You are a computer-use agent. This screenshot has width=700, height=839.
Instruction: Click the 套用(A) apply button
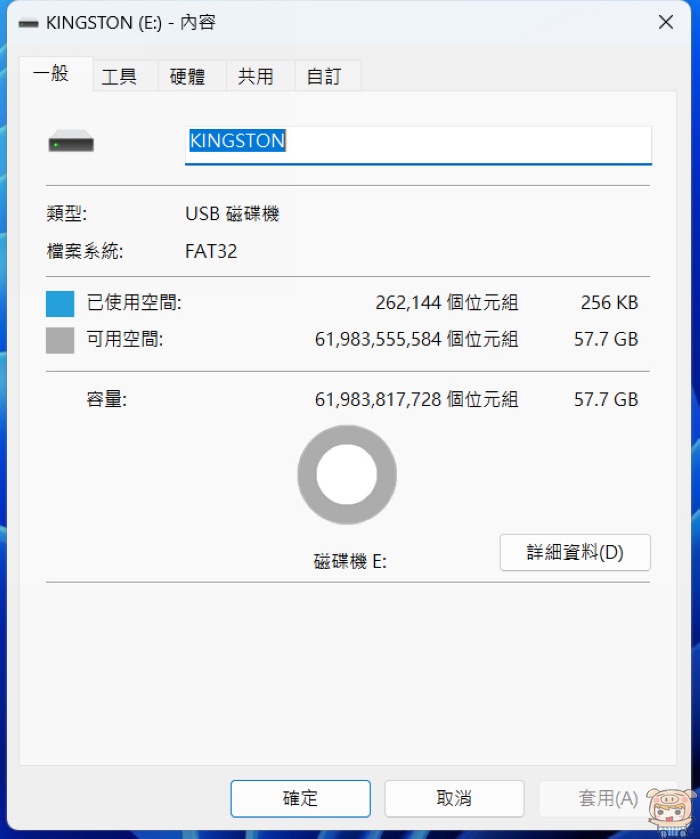(x=608, y=798)
